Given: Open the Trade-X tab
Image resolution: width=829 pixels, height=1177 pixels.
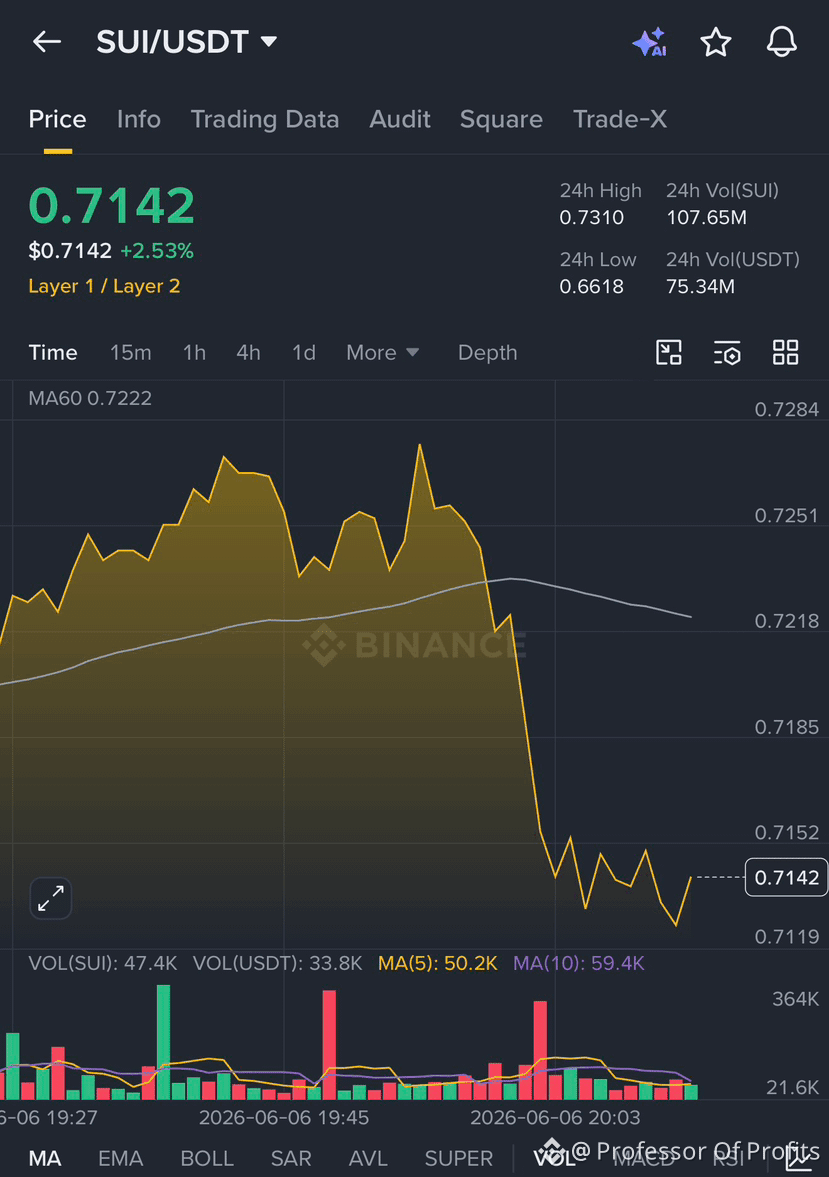Looking at the screenshot, I should tap(619, 119).
